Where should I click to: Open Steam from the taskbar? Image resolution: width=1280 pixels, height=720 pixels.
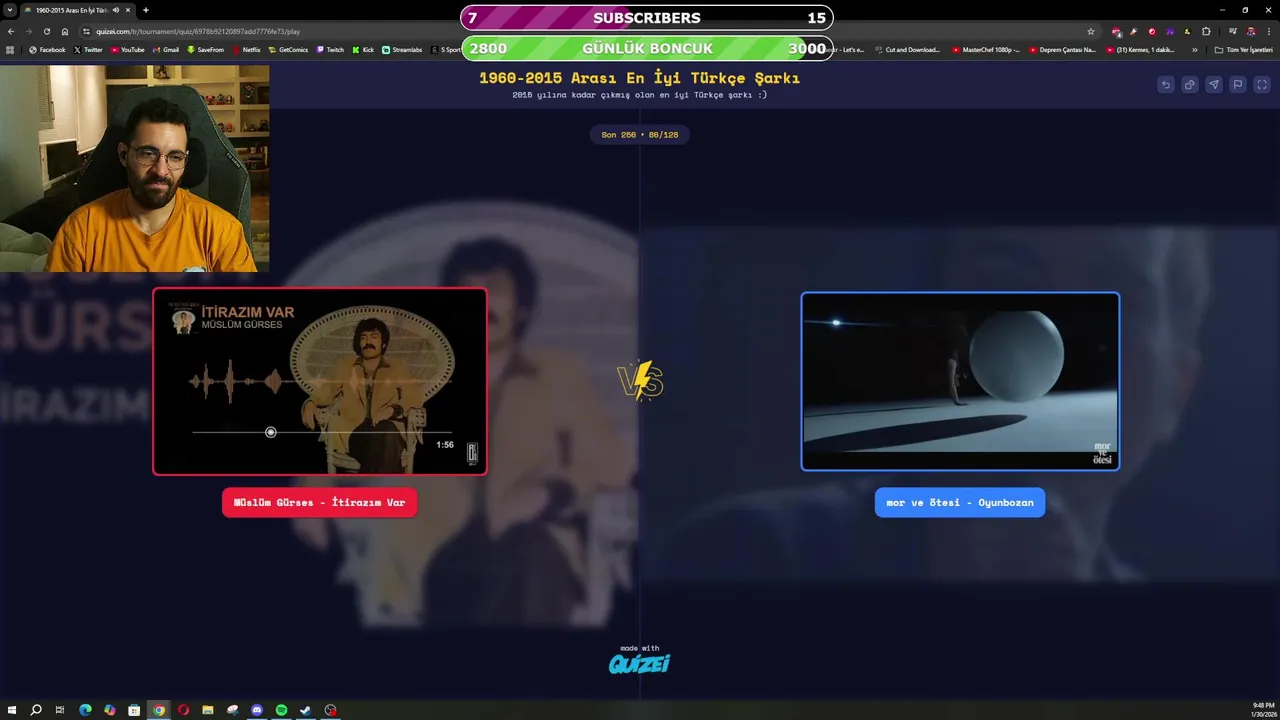(x=306, y=710)
